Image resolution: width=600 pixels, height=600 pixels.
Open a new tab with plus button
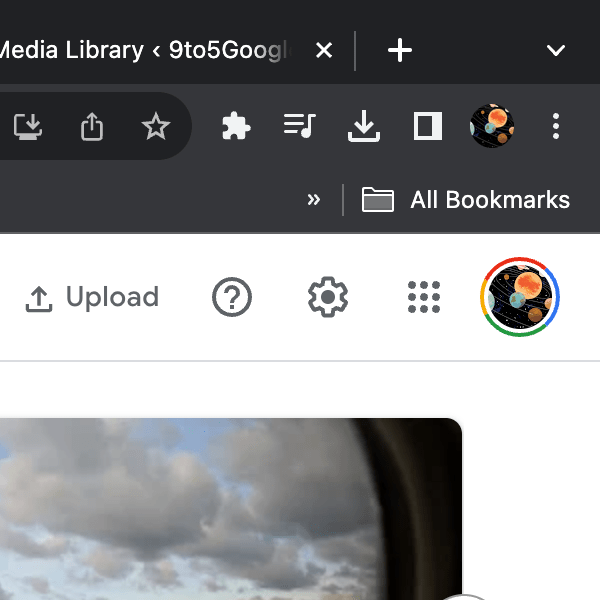(399, 50)
